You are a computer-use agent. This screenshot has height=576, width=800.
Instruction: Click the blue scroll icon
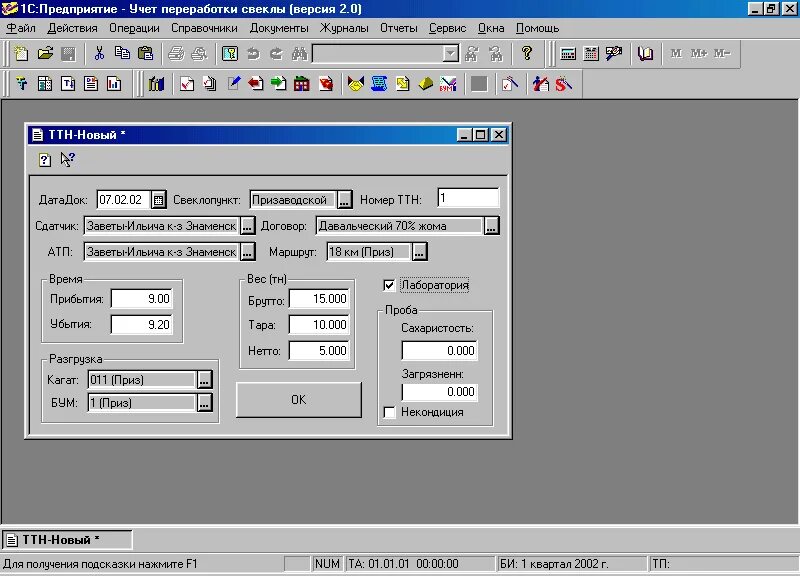click(379, 84)
